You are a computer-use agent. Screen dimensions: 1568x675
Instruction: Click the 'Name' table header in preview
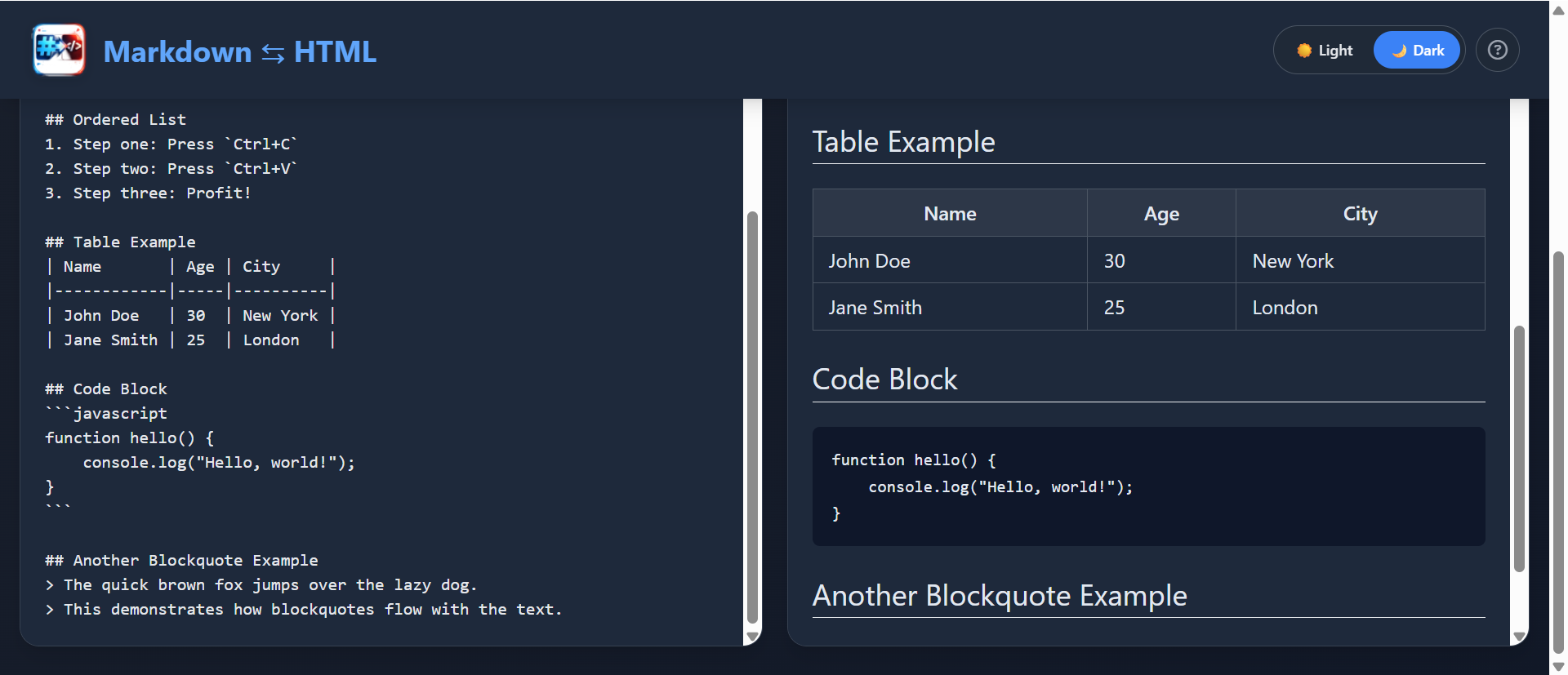point(950,214)
